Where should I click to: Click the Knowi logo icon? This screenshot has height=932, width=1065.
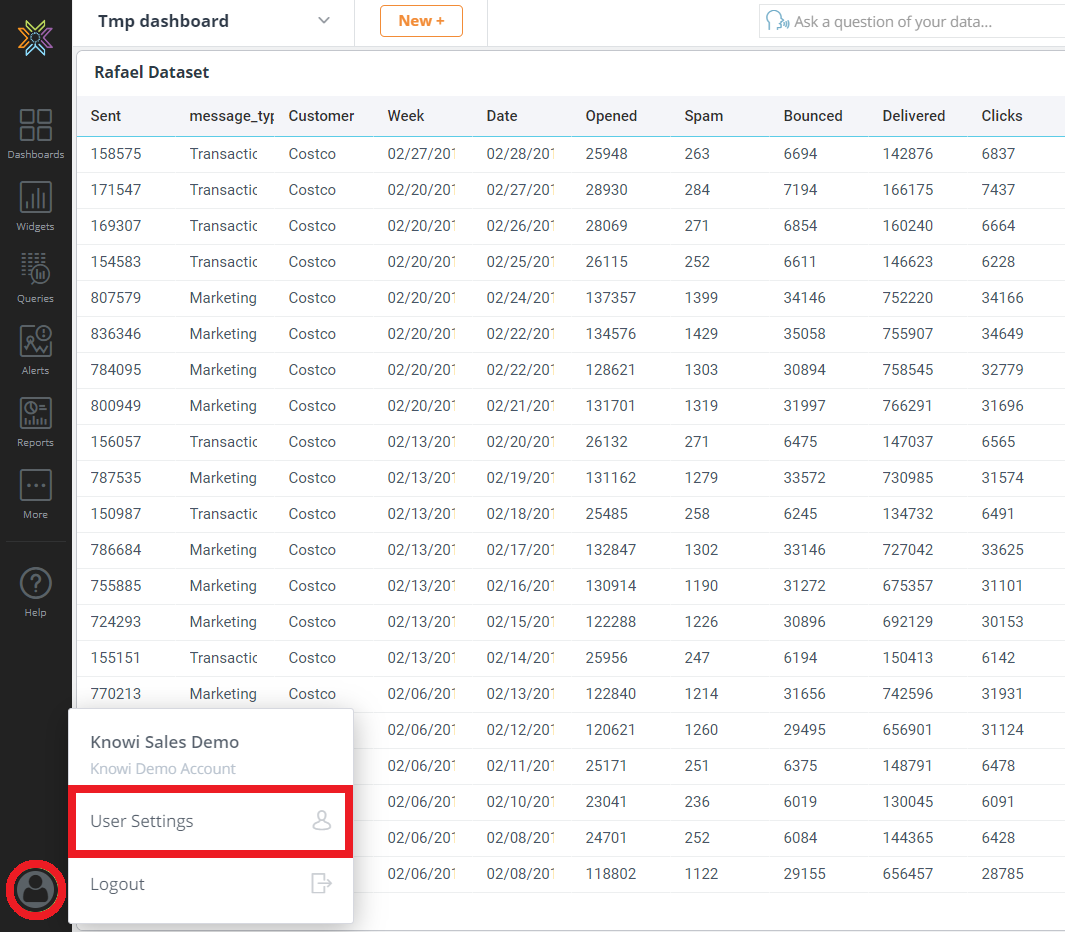pos(35,37)
